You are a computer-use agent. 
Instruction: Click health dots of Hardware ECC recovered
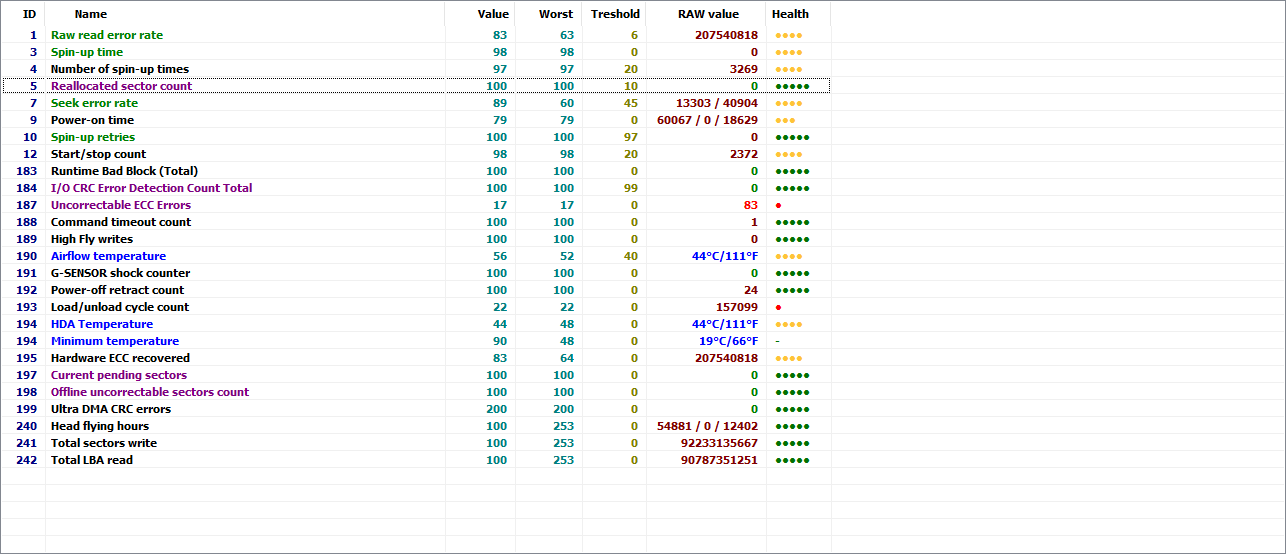(x=789, y=358)
